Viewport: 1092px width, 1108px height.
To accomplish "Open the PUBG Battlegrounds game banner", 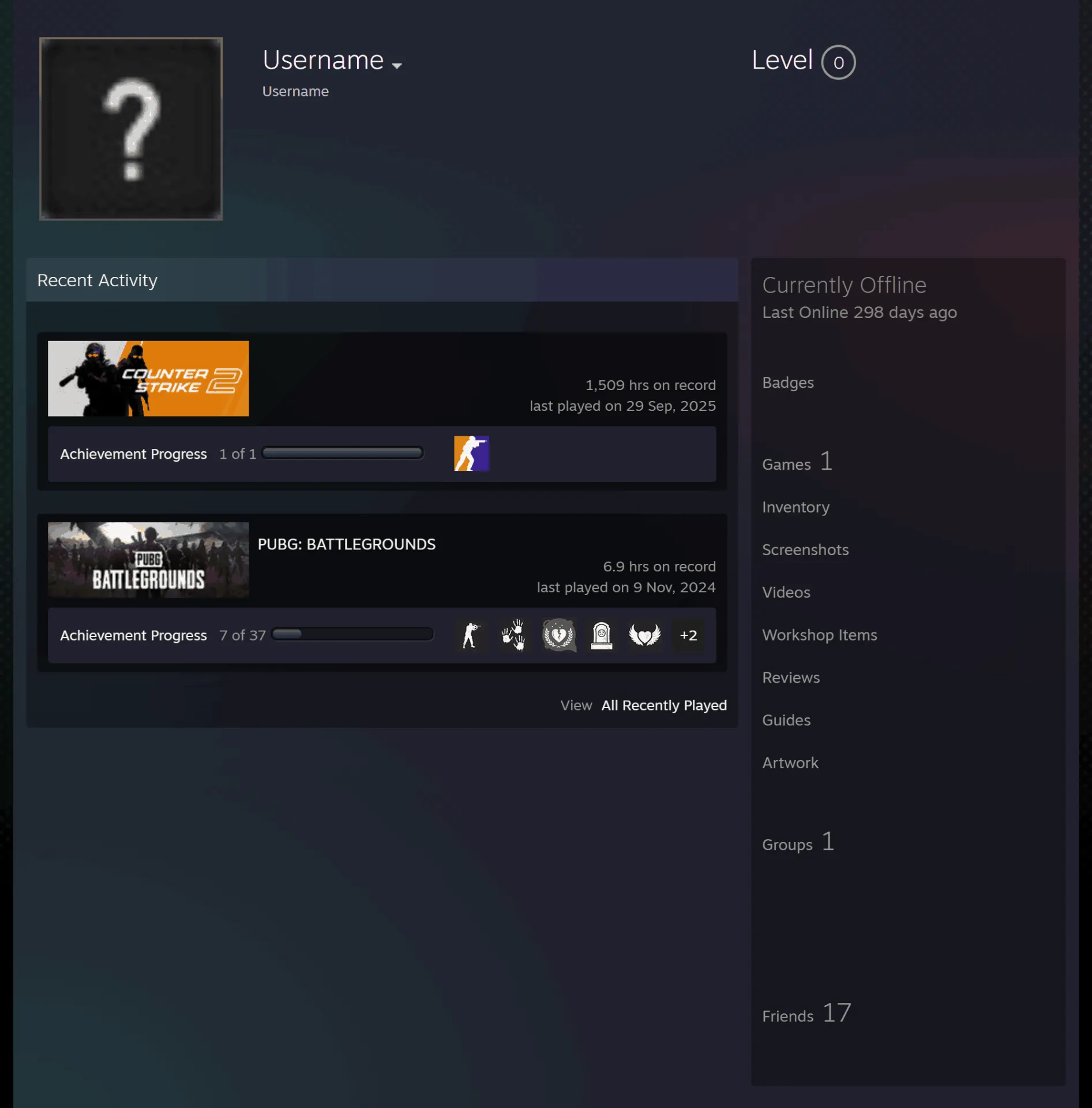I will 148,560.
